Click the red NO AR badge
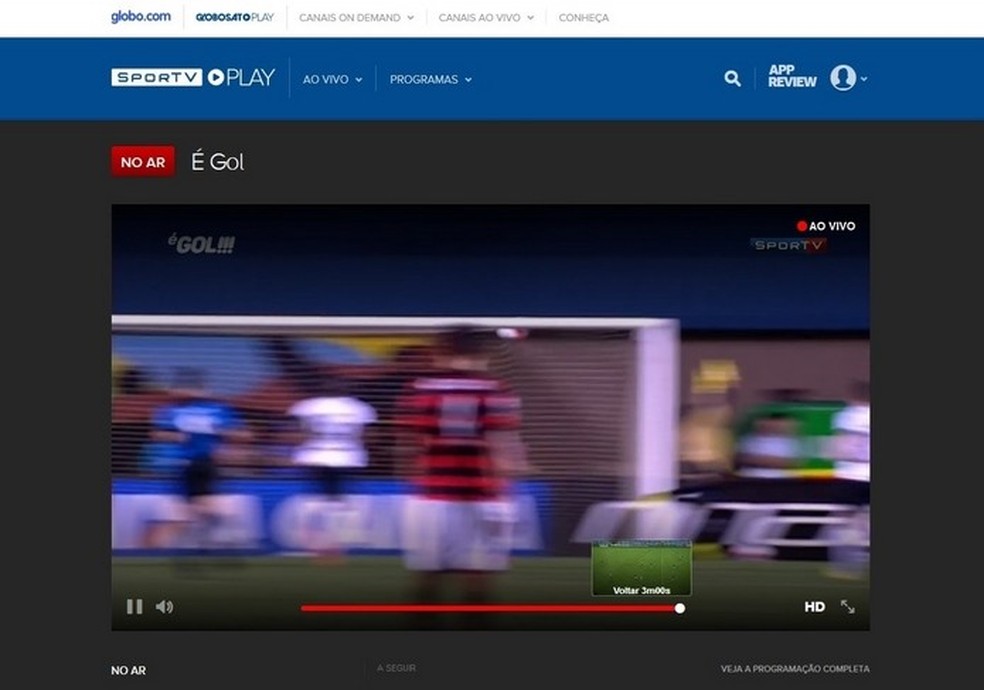 coord(142,160)
